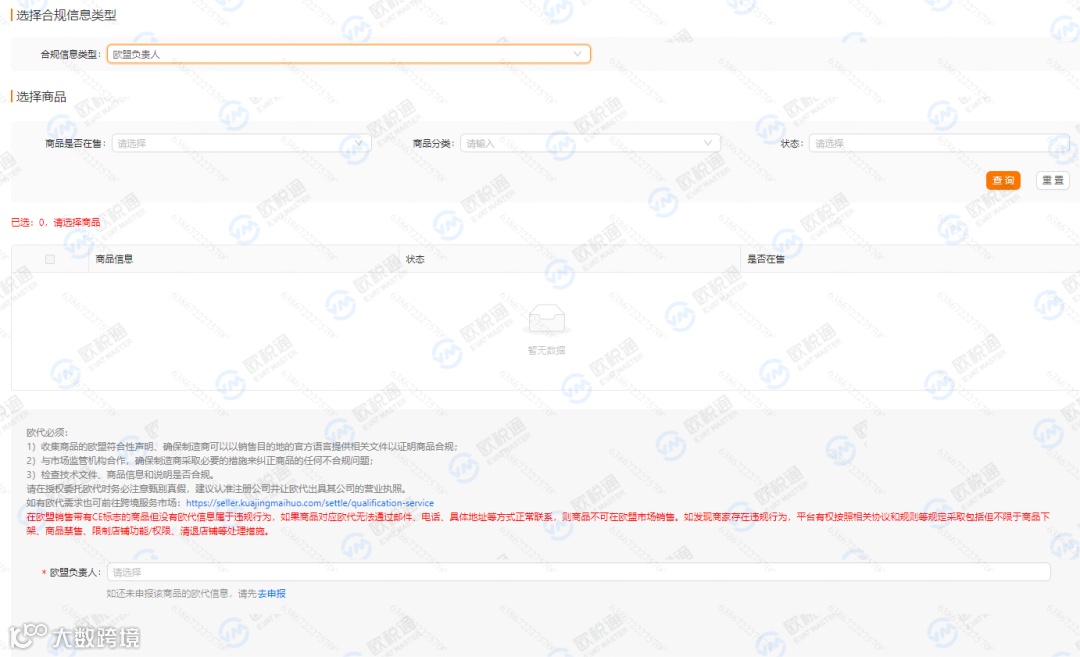The image size is (1080, 657).
Task: Open the qualification-service settle link
Action: [310, 502]
